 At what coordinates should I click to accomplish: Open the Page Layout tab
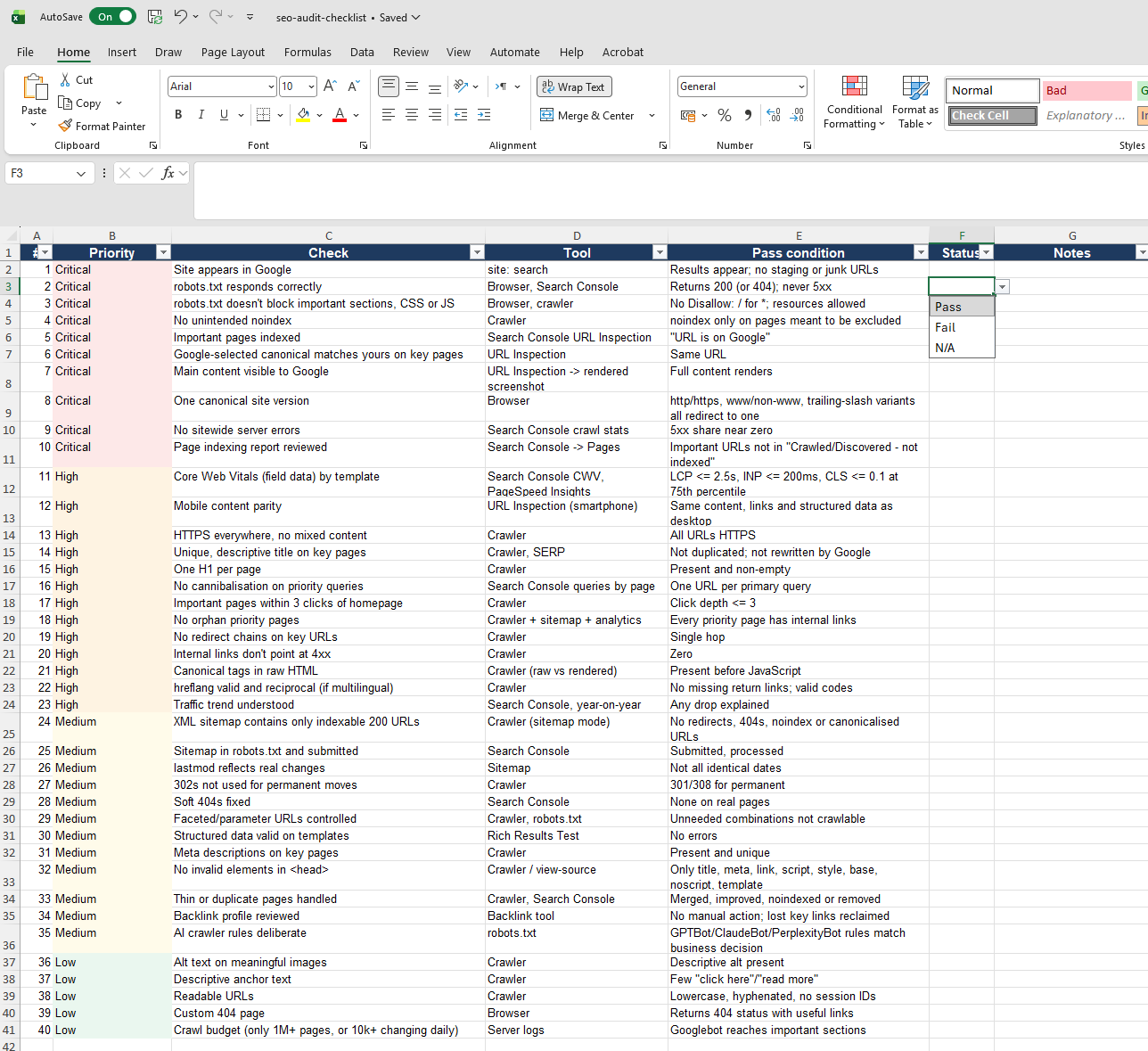pos(233,52)
